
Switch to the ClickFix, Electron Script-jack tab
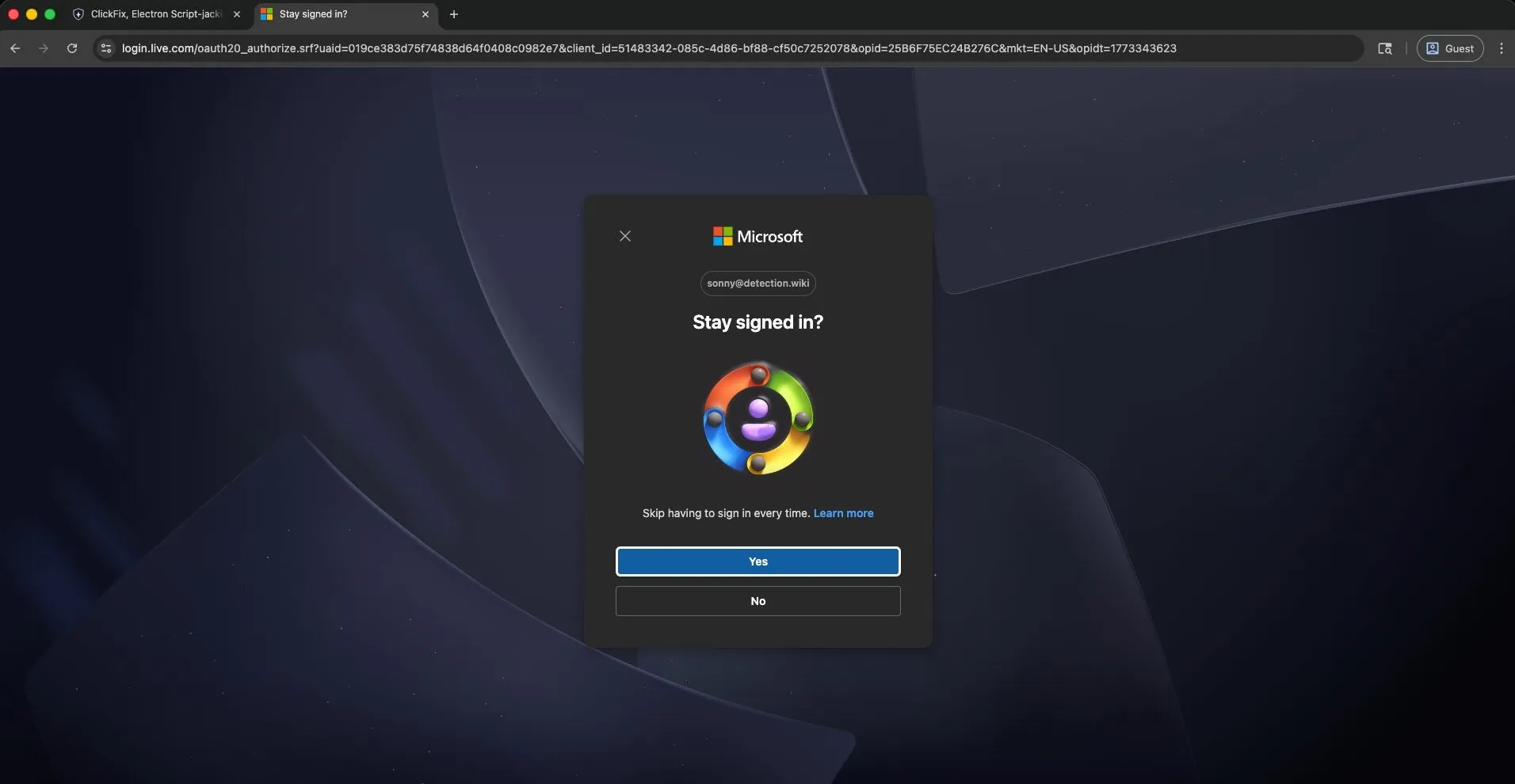point(155,14)
